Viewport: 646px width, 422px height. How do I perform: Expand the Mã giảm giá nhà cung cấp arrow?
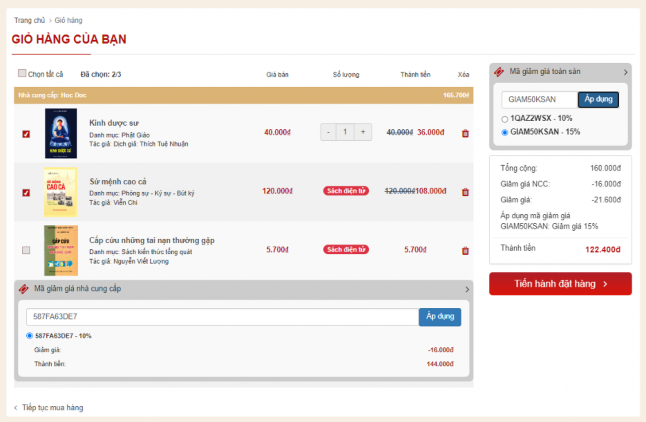point(466,289)
